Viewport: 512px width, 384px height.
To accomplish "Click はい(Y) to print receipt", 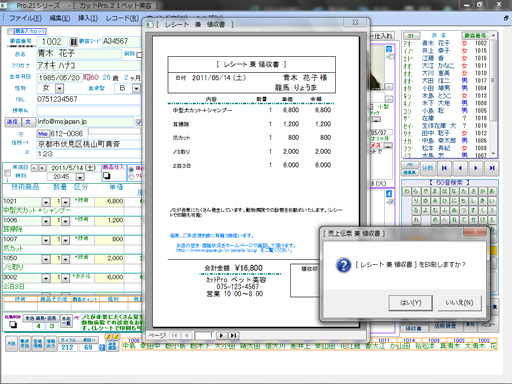I will pyautogui.click(x=411, y=303).
